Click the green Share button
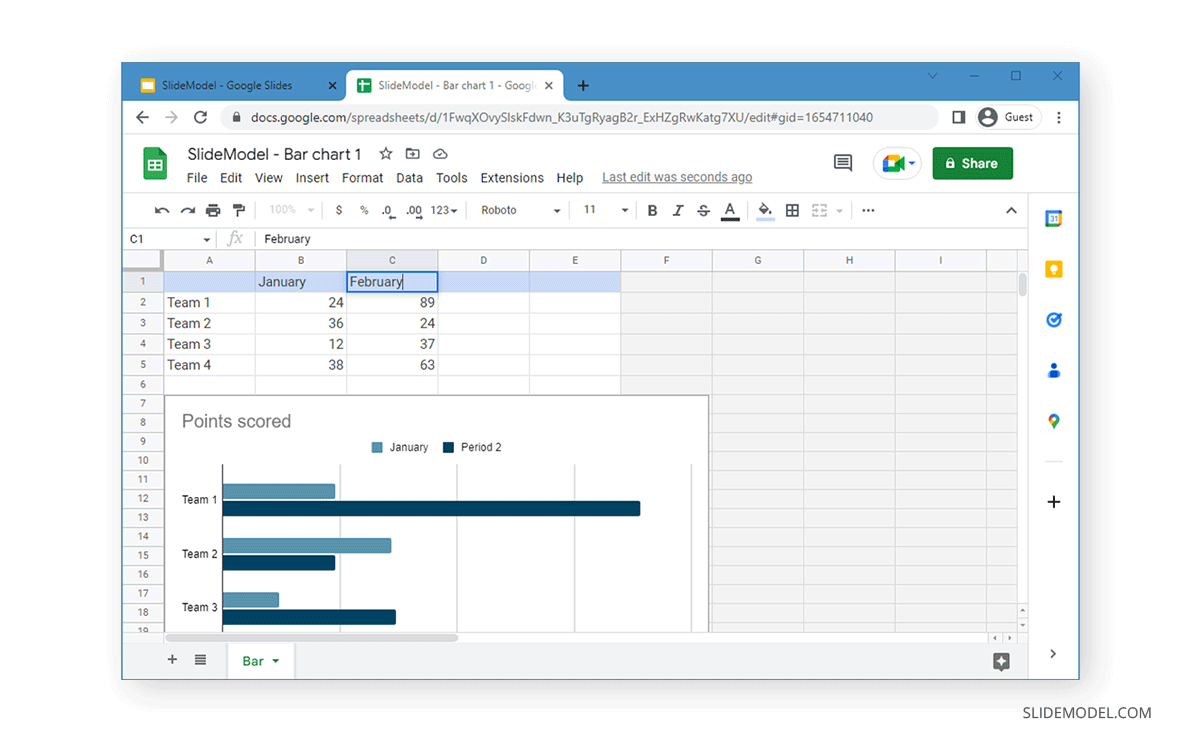 click(972, 162)
